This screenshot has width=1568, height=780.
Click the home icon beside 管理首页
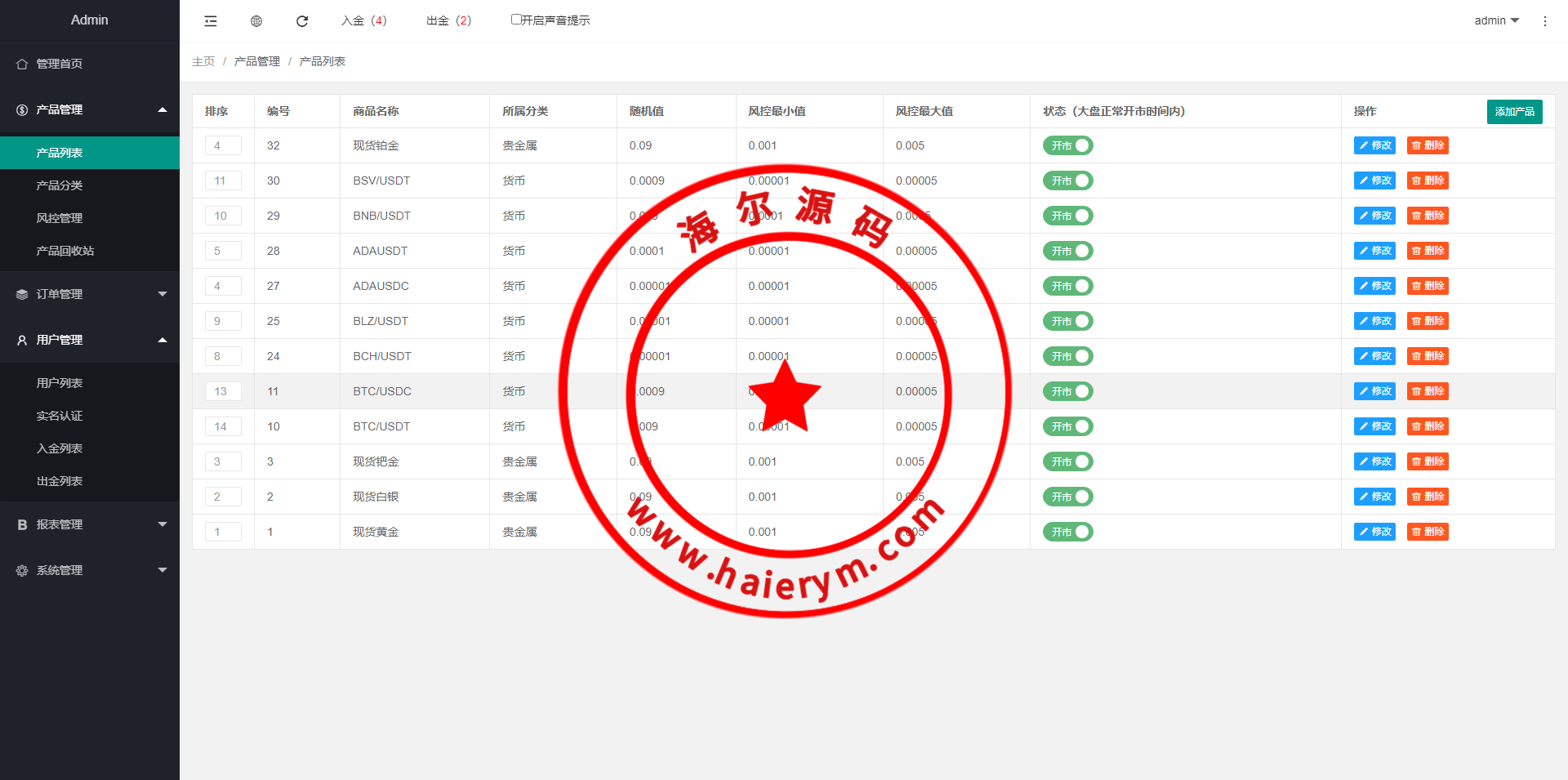click(22, 64)
